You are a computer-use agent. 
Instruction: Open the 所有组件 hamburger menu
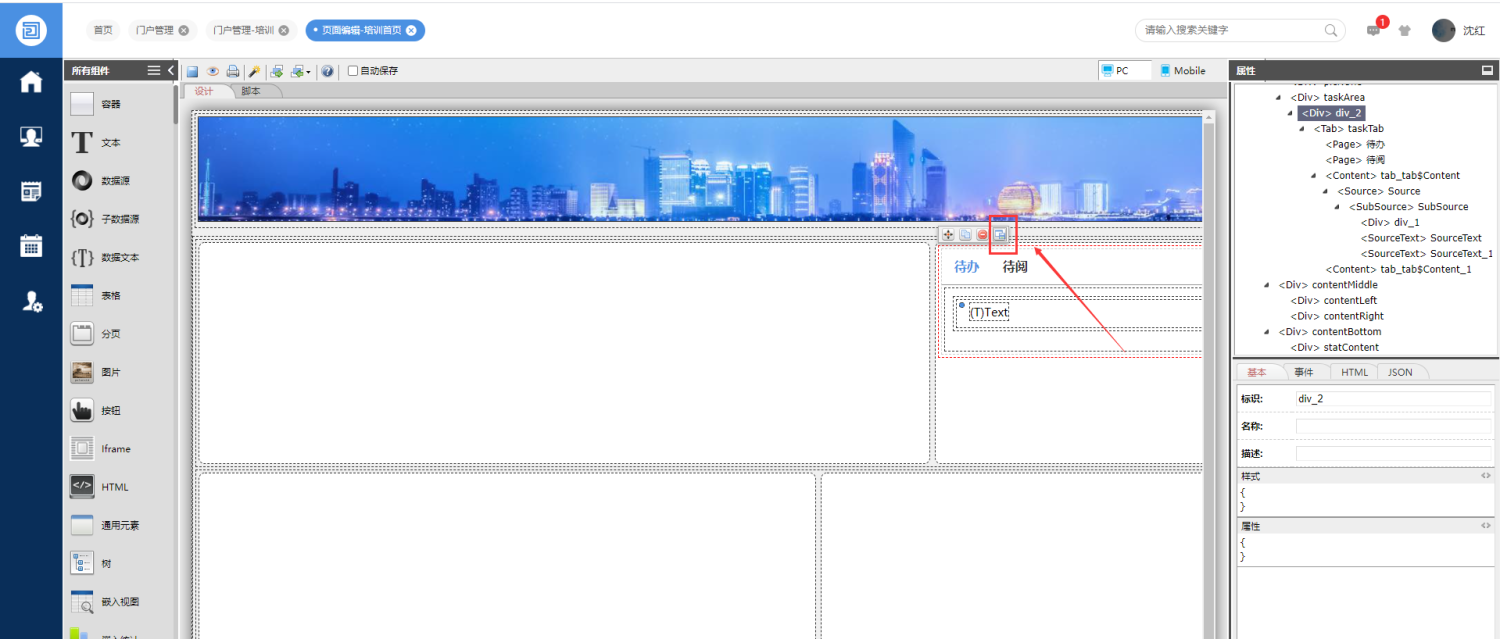click(154, 71)
